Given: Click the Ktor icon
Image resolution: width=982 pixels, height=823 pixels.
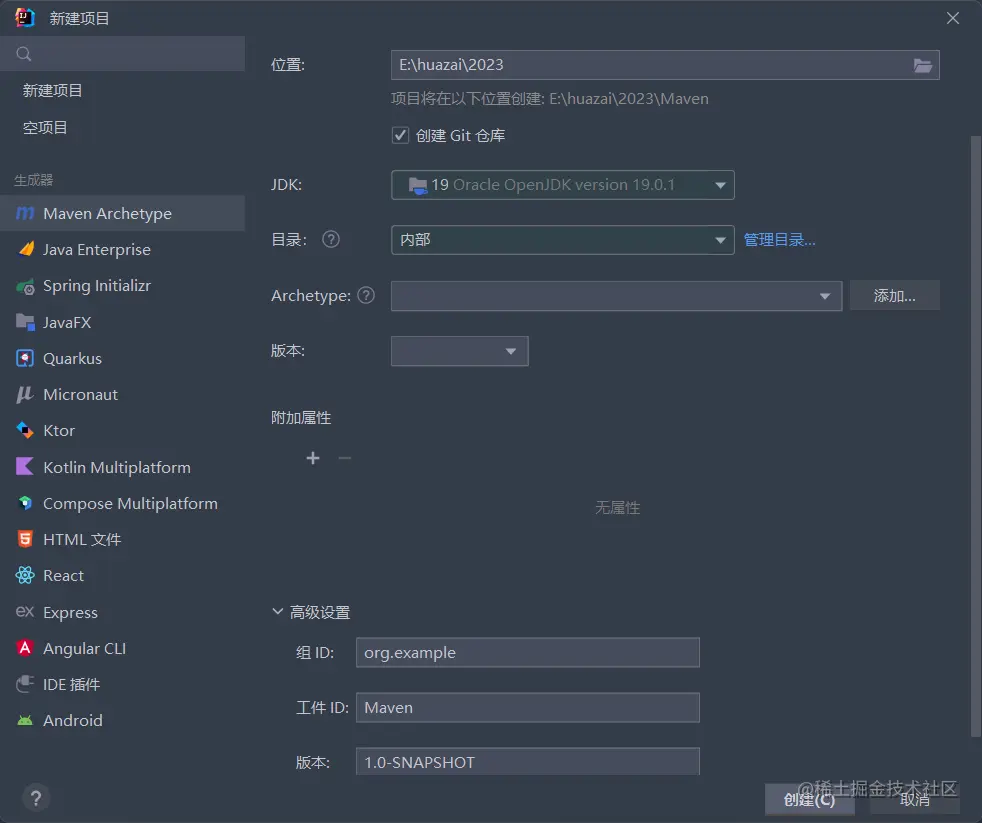Looking at the screenshot, I should (x=25, y=430).
